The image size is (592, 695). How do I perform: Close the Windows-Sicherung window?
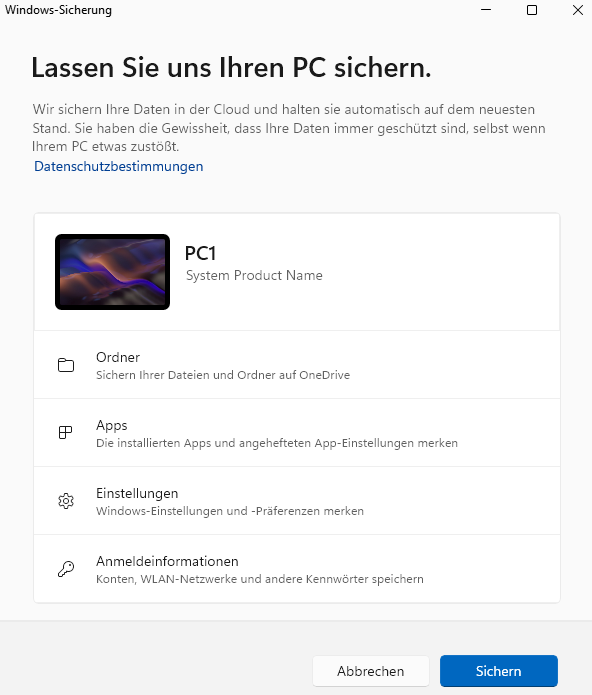[x=577, y=10]
